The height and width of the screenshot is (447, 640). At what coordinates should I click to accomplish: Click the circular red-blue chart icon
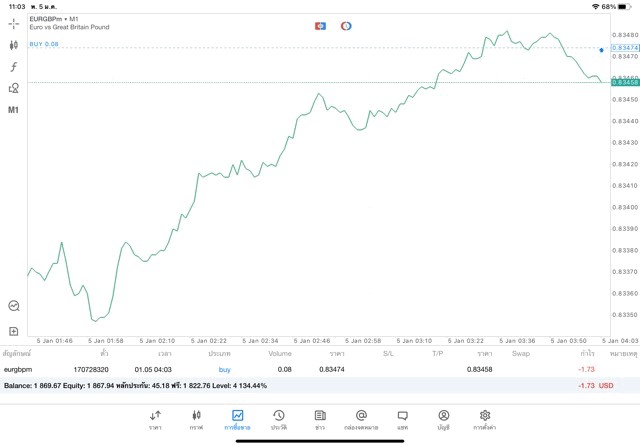pyautogui.click(x=346, y=25)
